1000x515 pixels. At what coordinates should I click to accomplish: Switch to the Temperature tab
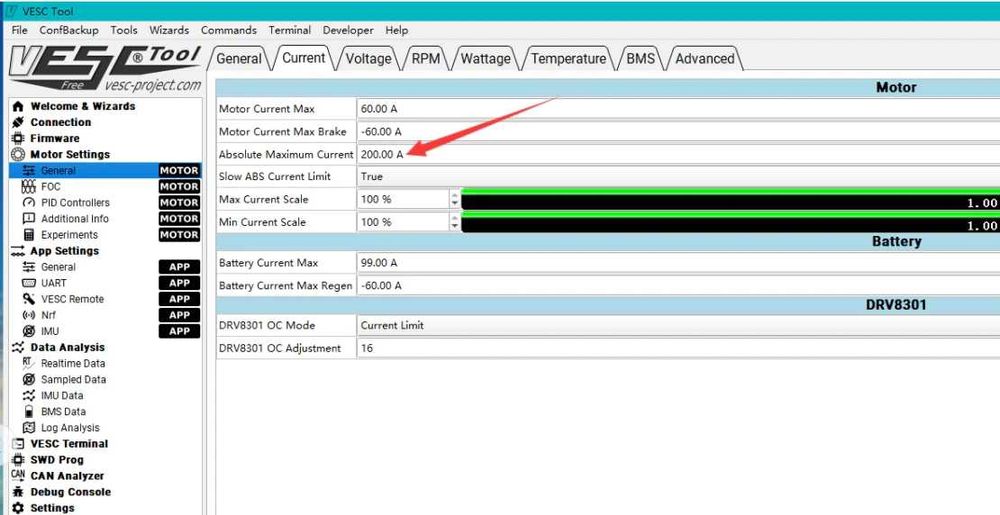click(568, 59)
